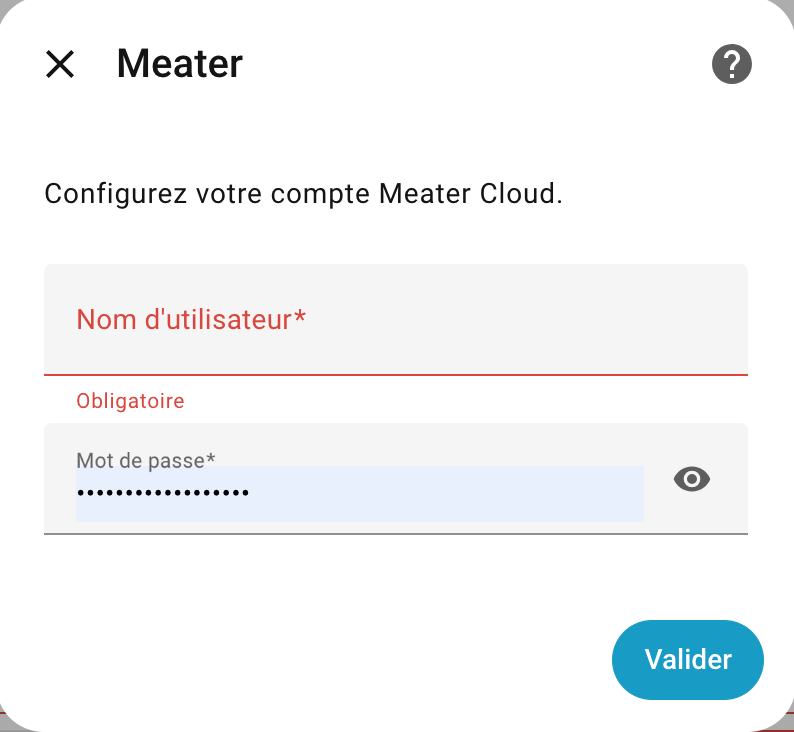
Task: Reveal the hidden password characters
Action: (x=692, y=480)
